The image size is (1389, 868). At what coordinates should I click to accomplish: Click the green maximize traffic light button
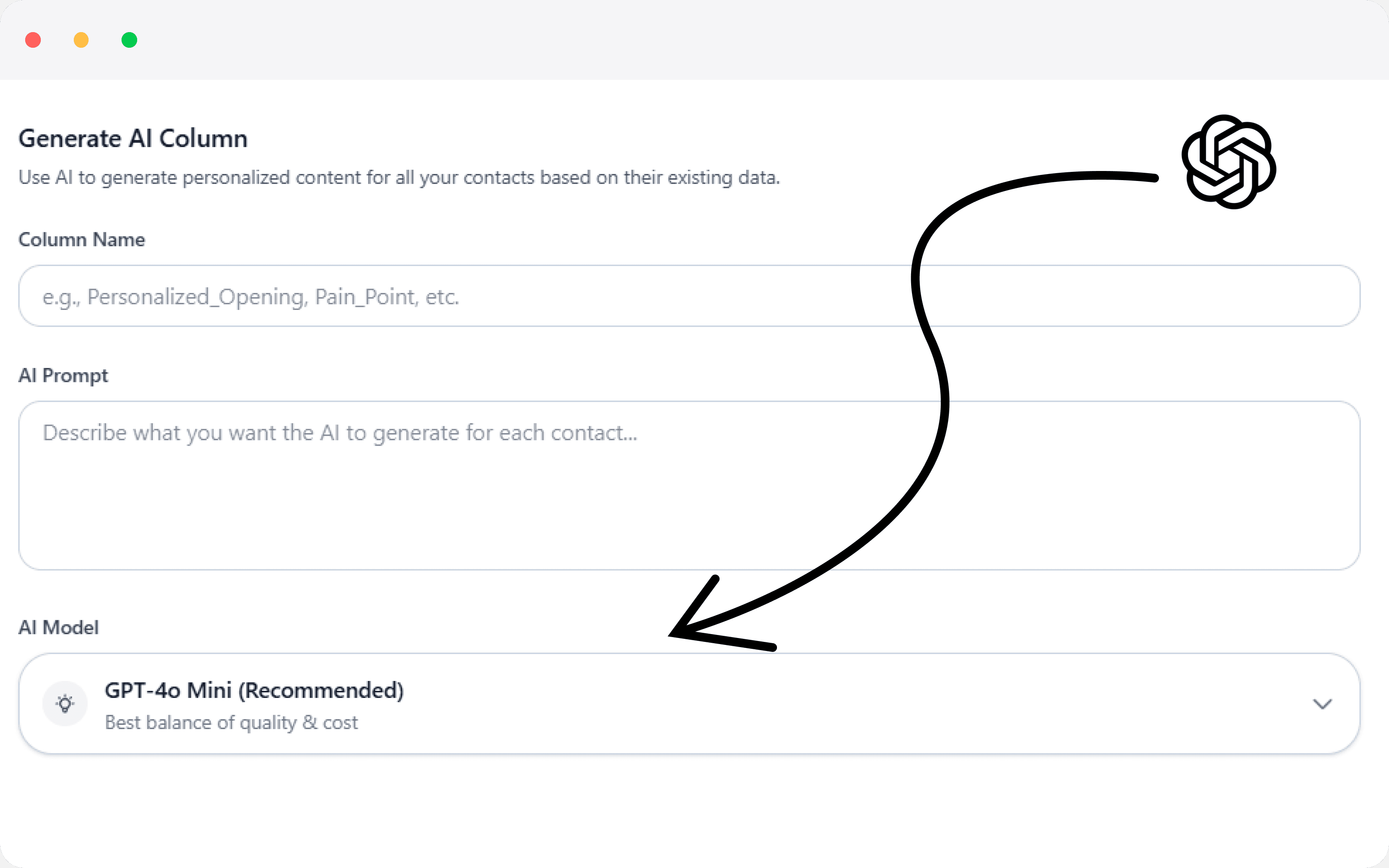[x=129, y=39]
